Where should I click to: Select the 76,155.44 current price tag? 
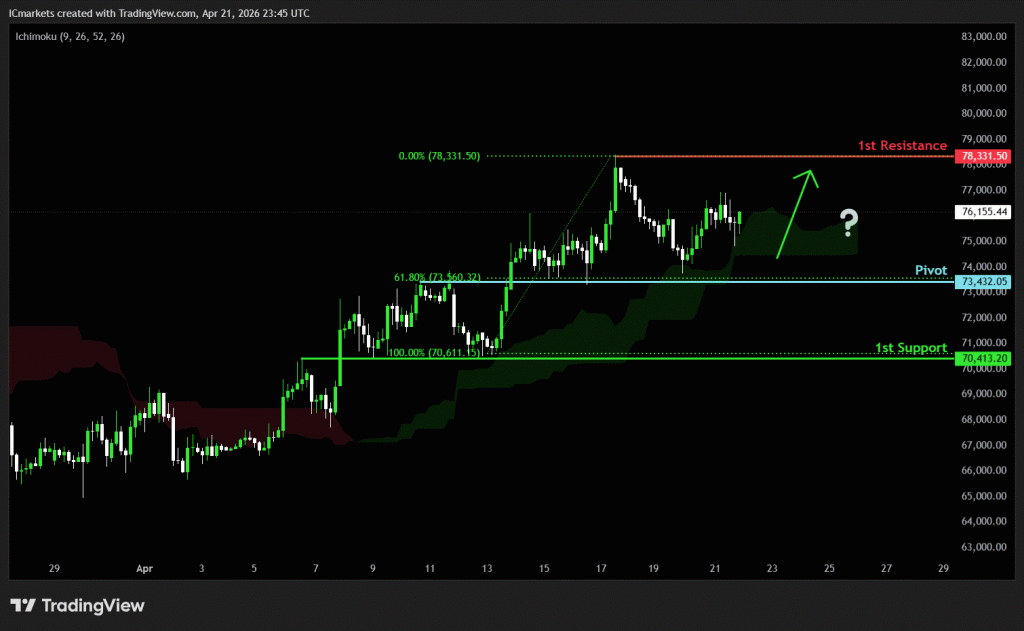pyautogui.click(x=981, y=212)
